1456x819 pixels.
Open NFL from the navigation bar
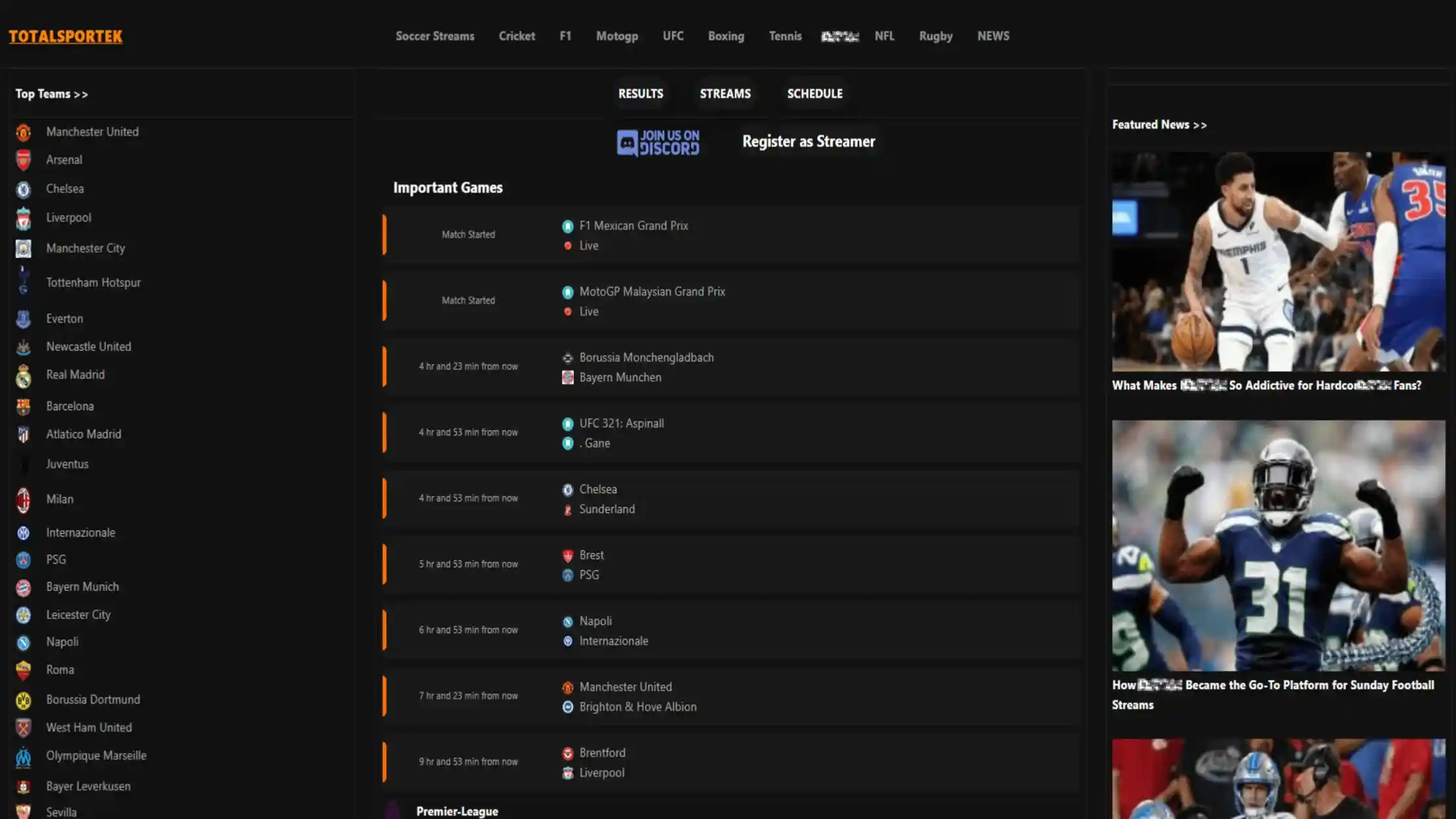(x=885, y=36)
